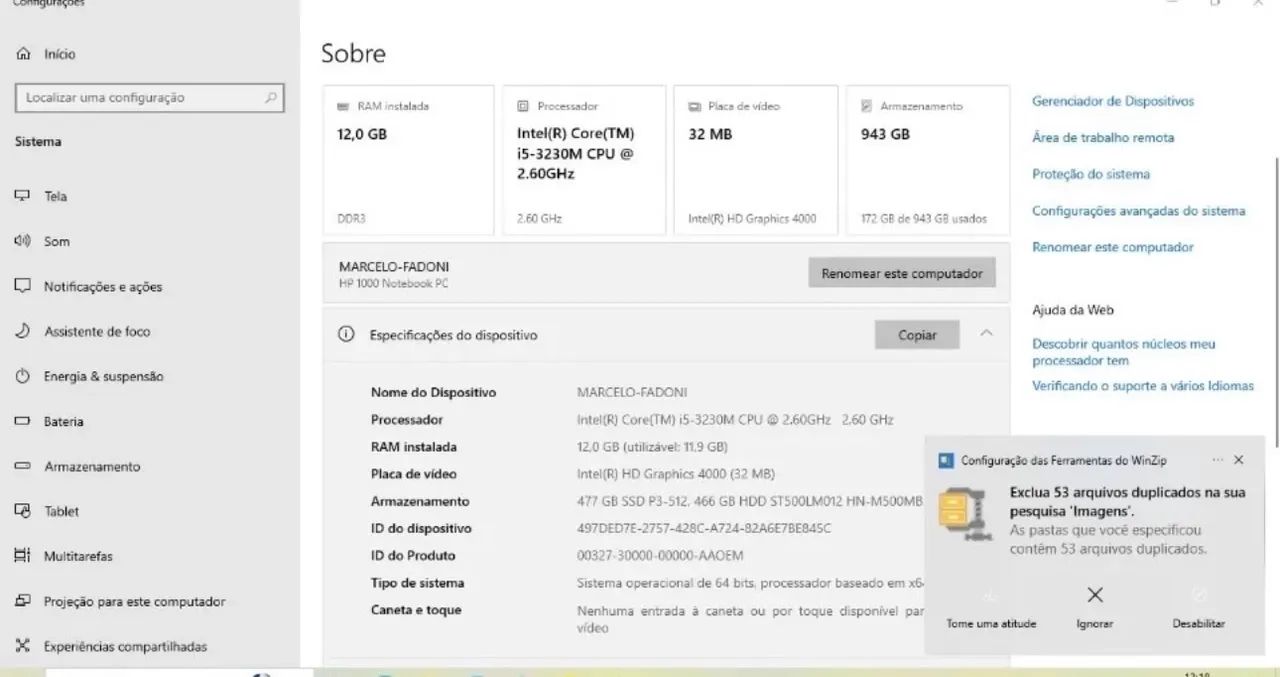Click the Processador card icon
The image size is (1280, 677).
tap(523, 106)
